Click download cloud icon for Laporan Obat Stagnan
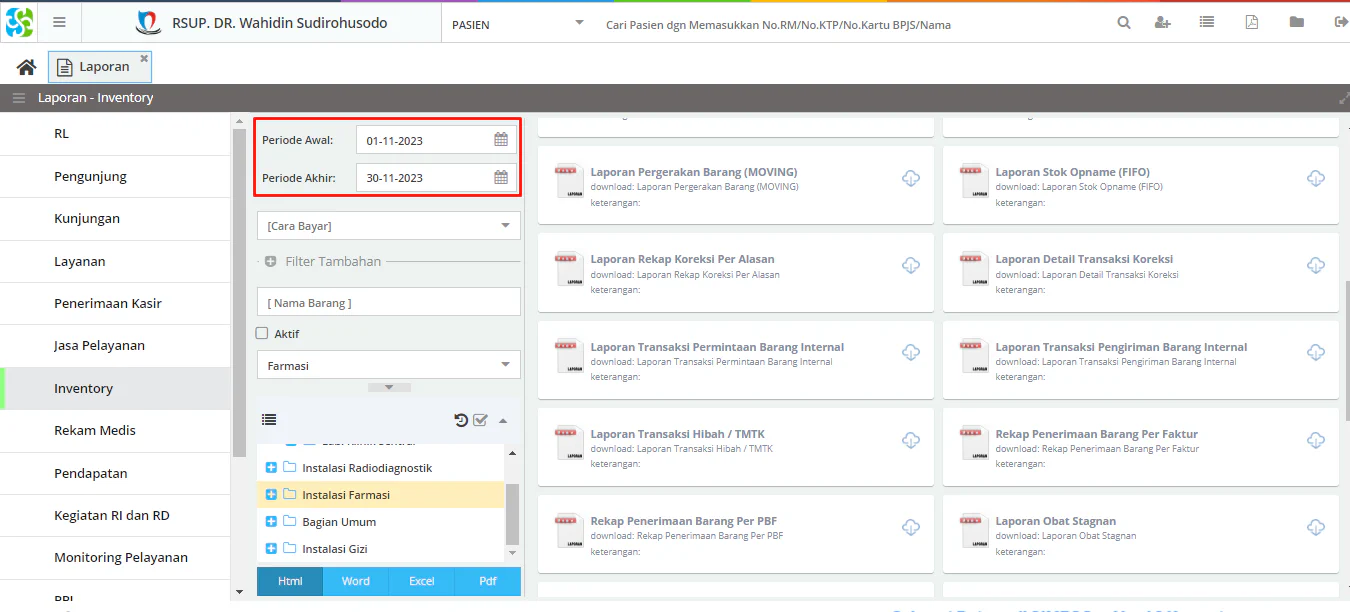 click(x=1316, y=527)
